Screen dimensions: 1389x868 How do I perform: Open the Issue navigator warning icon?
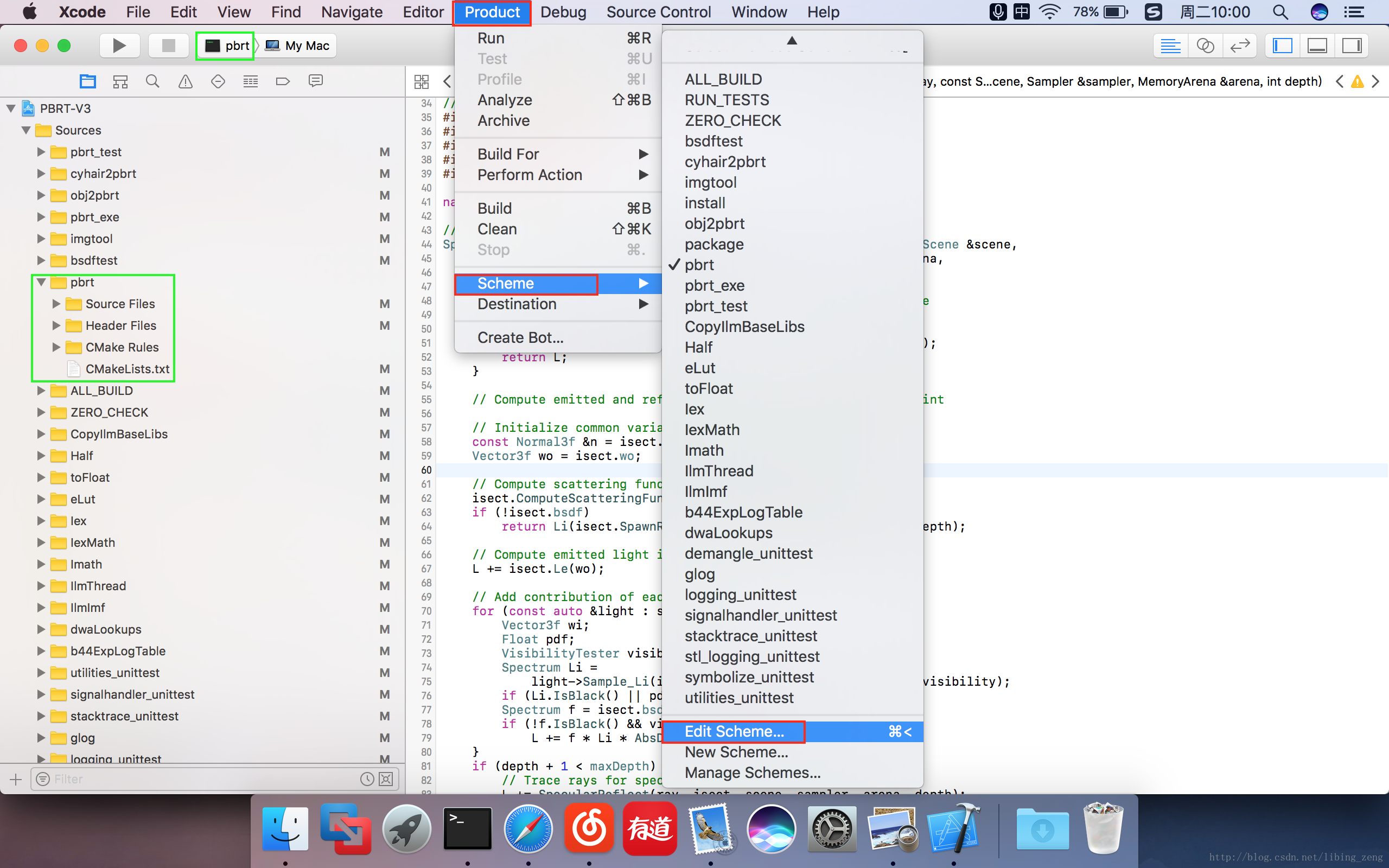[186, 81]
